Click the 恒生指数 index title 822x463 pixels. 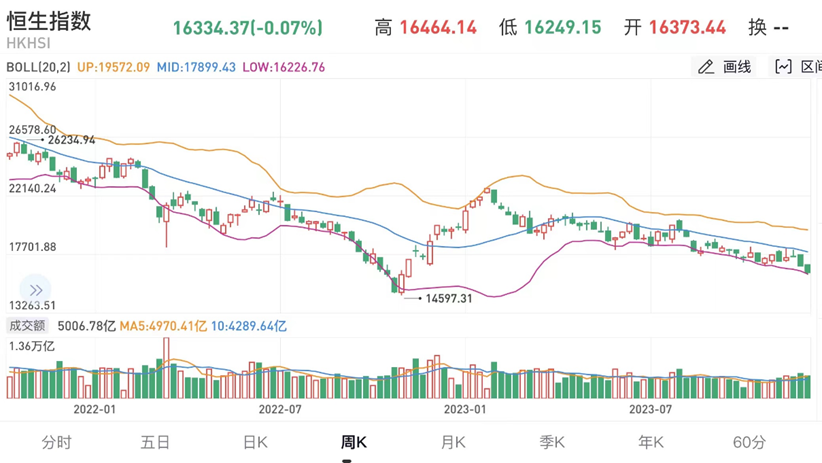point(49,21)
